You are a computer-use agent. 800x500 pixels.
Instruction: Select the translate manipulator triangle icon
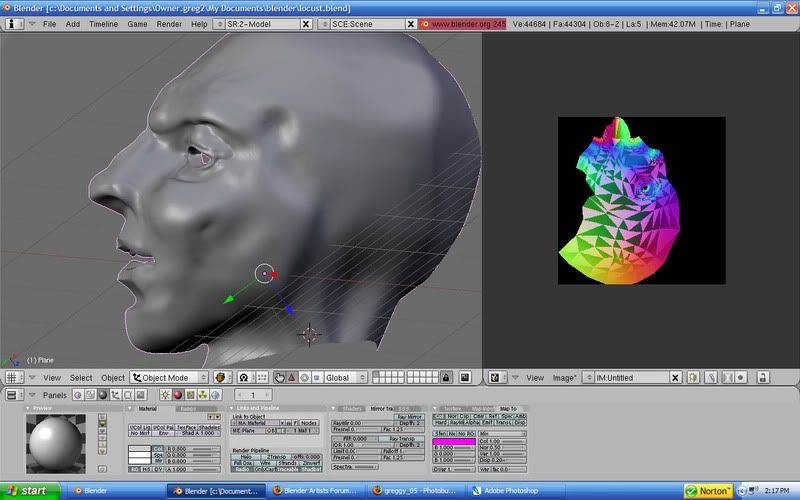point(294,378)
